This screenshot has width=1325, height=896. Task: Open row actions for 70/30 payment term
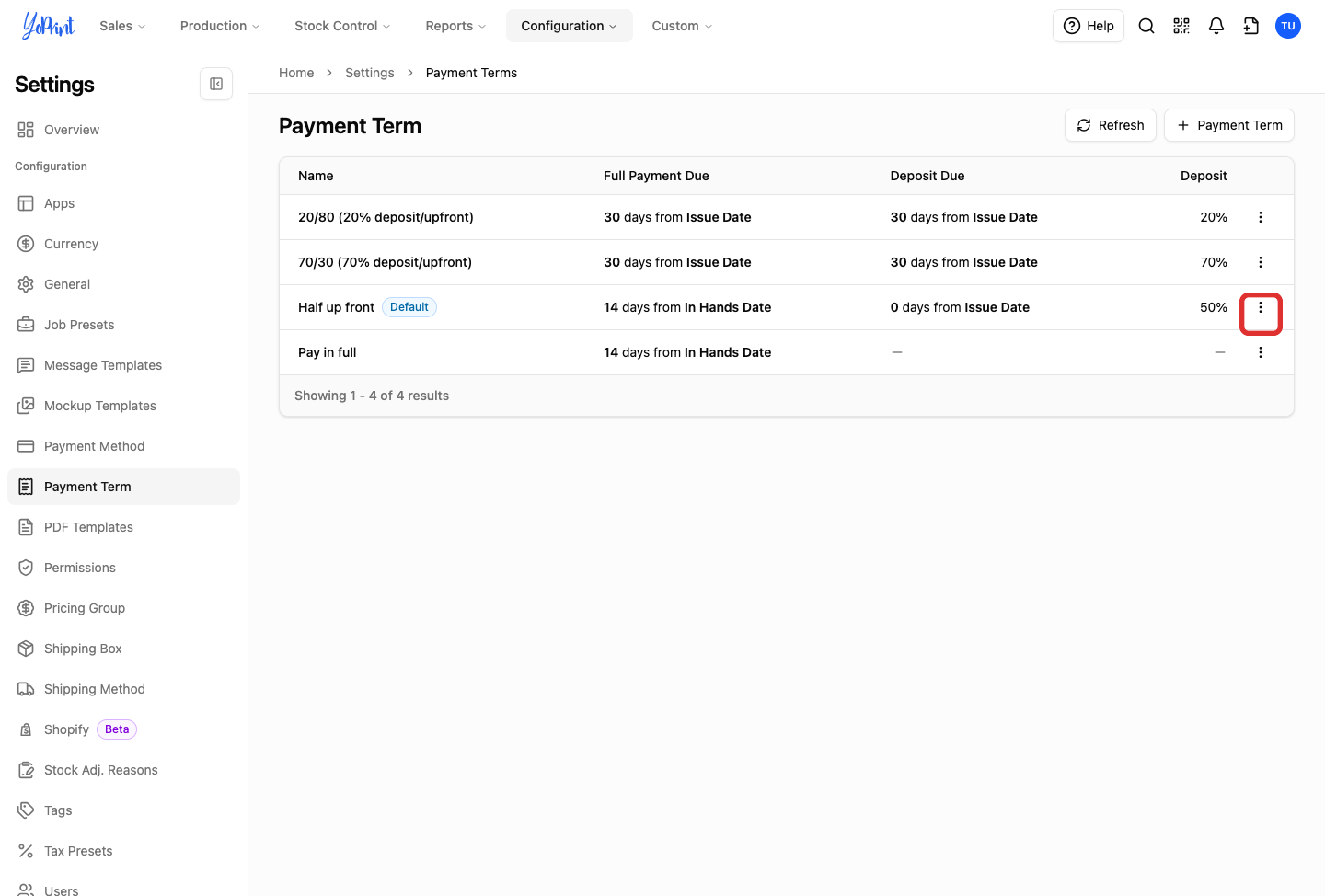coord(1261,262)
